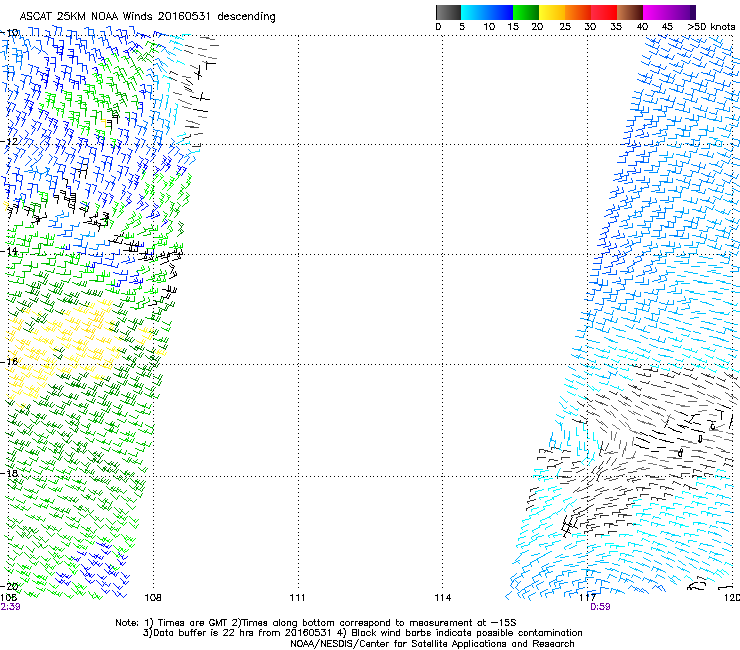Click the gray 0-5 knots color bar segment
Screen dimensions: 740x650
pos(448,12)
